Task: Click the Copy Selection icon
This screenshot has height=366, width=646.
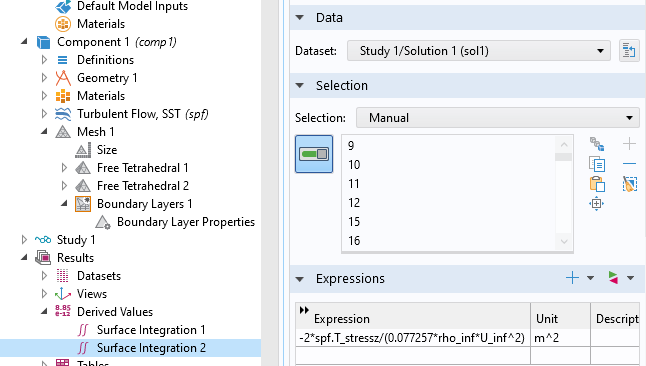Action: tap(597, 164)
